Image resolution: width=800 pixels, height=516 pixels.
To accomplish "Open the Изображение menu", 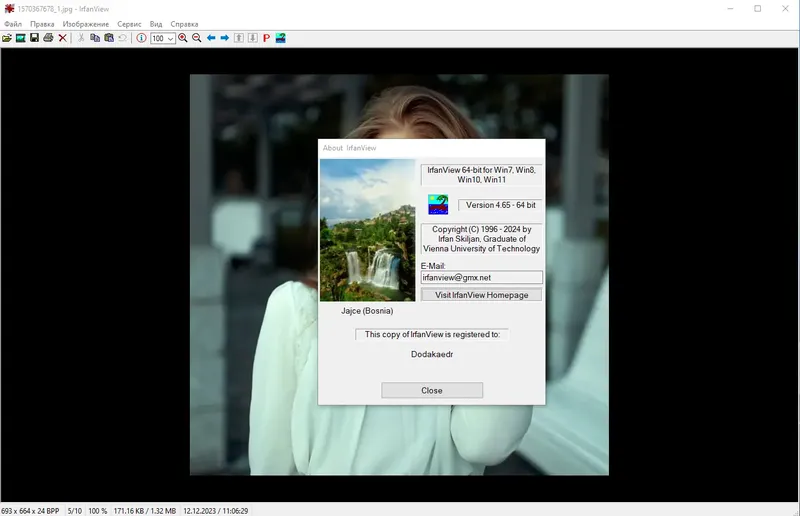I will tap(86, 24).
